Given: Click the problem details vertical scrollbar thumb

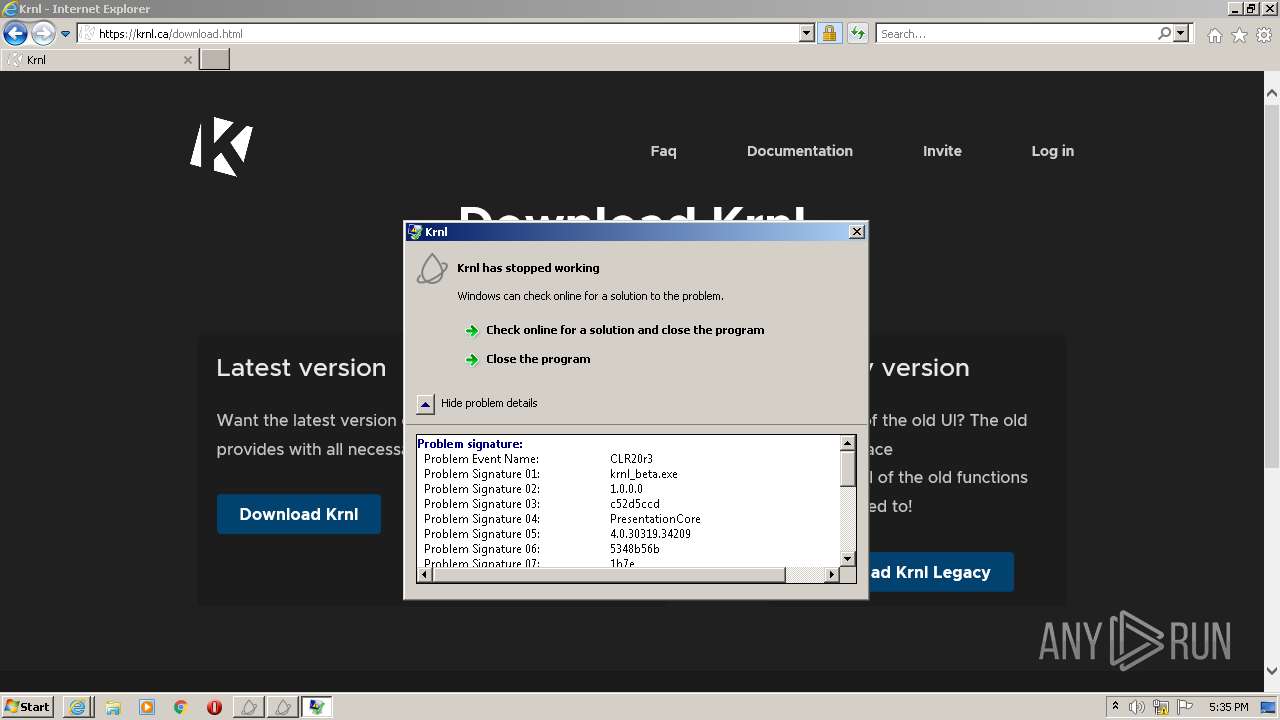Looking at the screenshot, I should (848, 469).
